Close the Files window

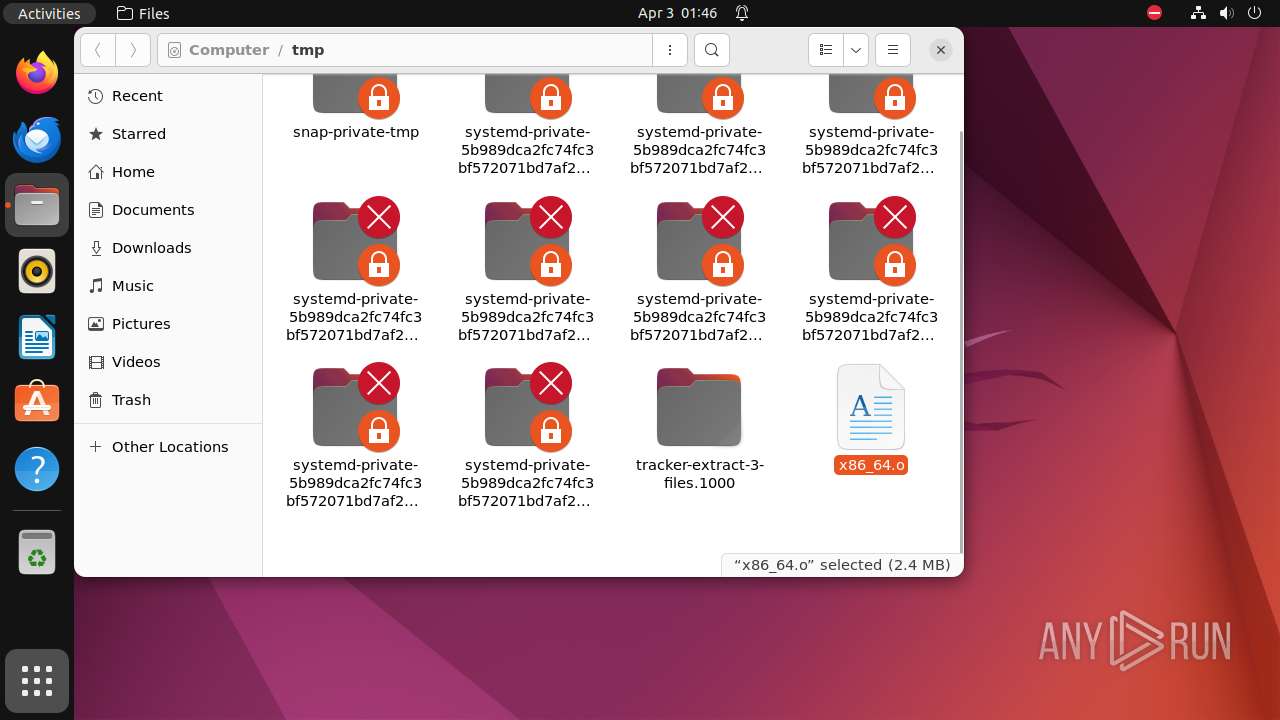pos(940,50)
